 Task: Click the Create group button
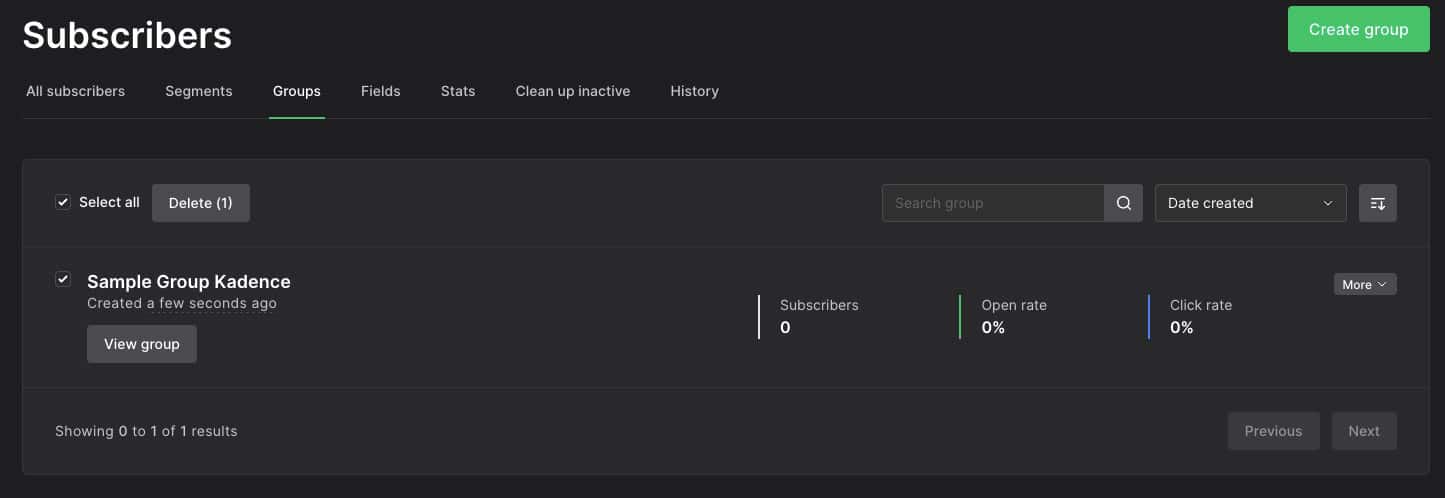pyautogui.click(x=1358, y=29)
